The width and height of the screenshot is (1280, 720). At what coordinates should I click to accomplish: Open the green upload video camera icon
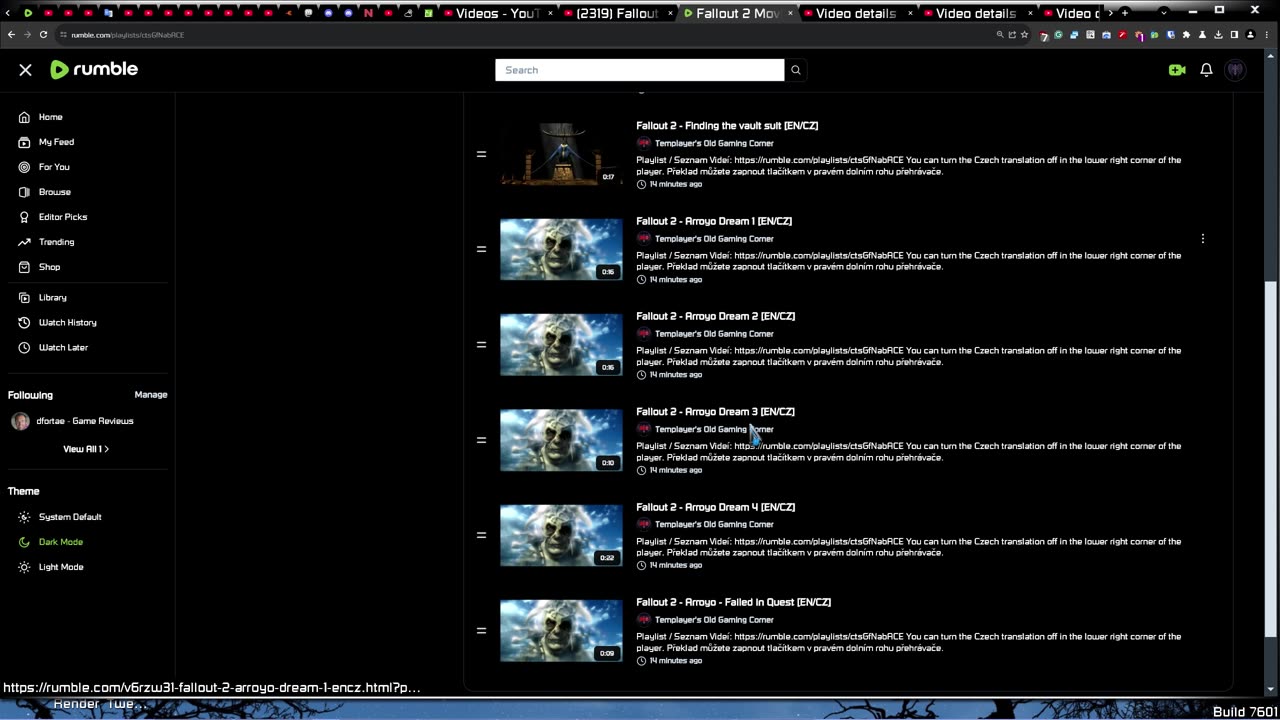pyautogui.click(x=1177, y=70)
